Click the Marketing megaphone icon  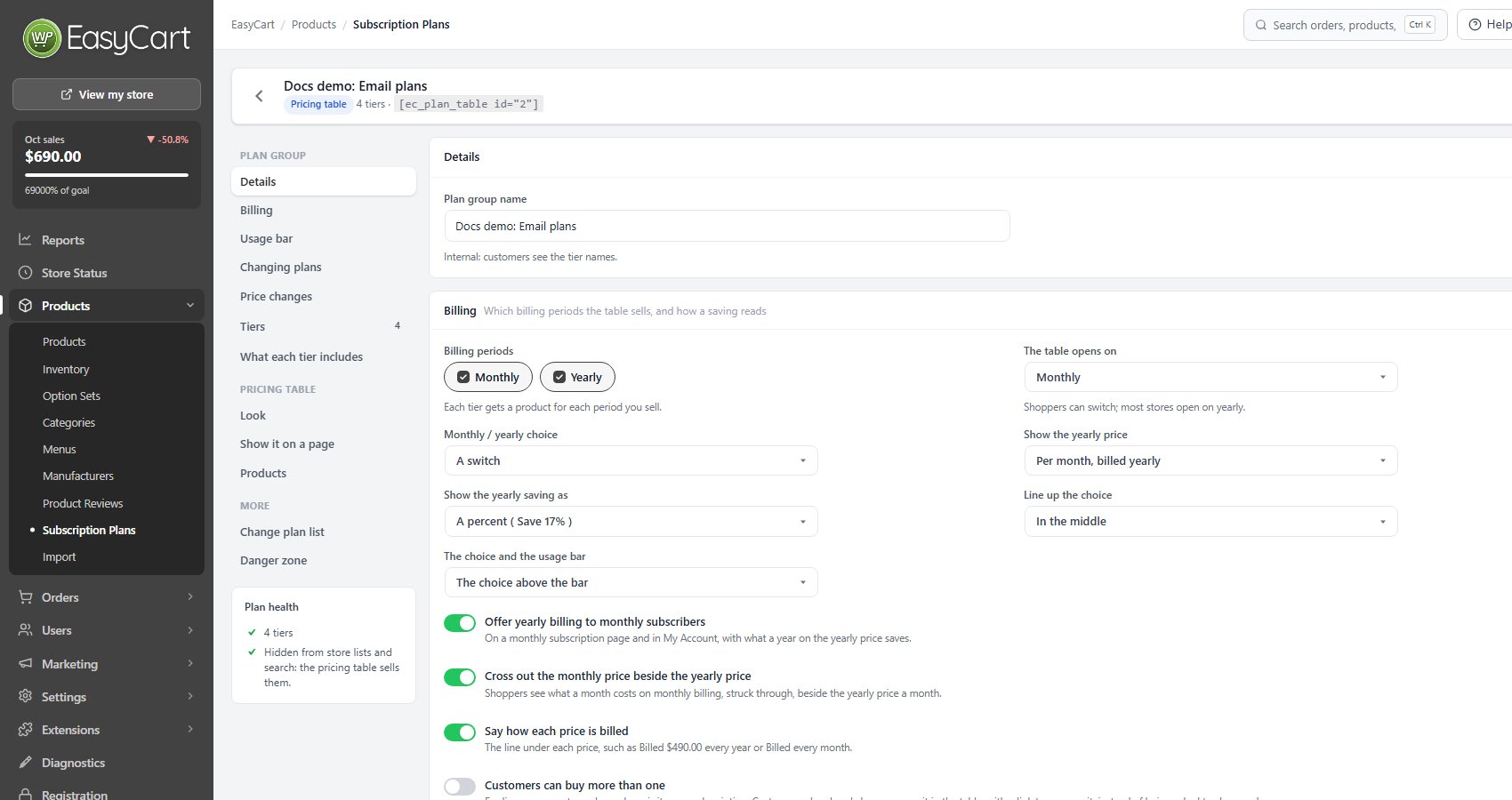pyautogui.click(x=25, y=663)
